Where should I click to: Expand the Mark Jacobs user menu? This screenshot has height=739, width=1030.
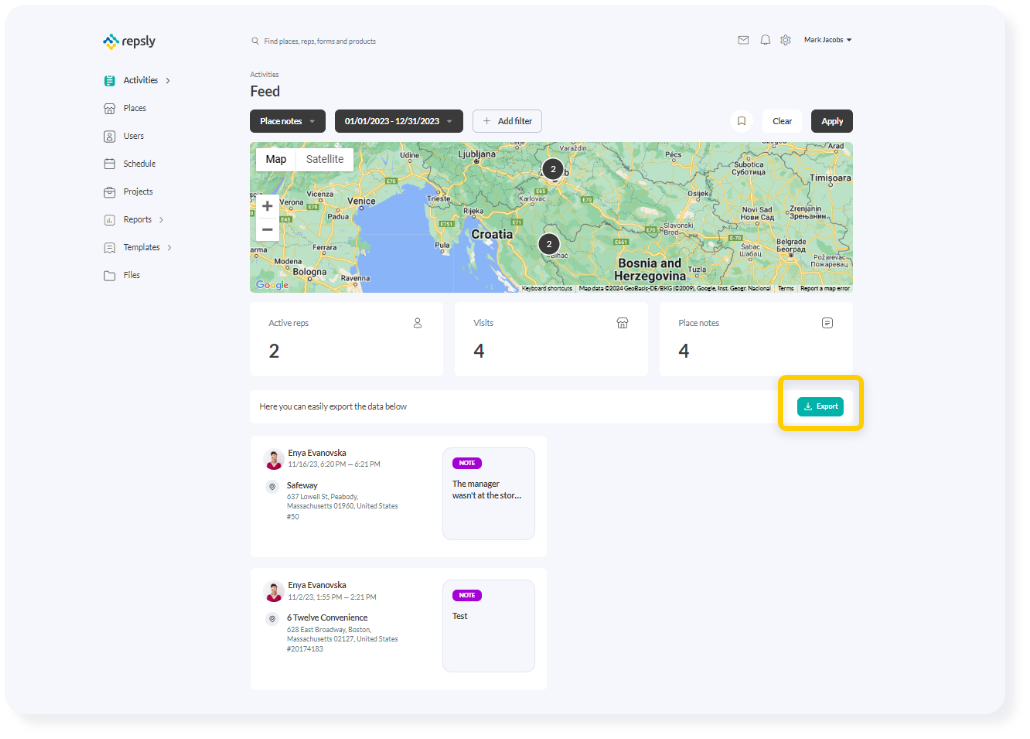pos(828,40)
